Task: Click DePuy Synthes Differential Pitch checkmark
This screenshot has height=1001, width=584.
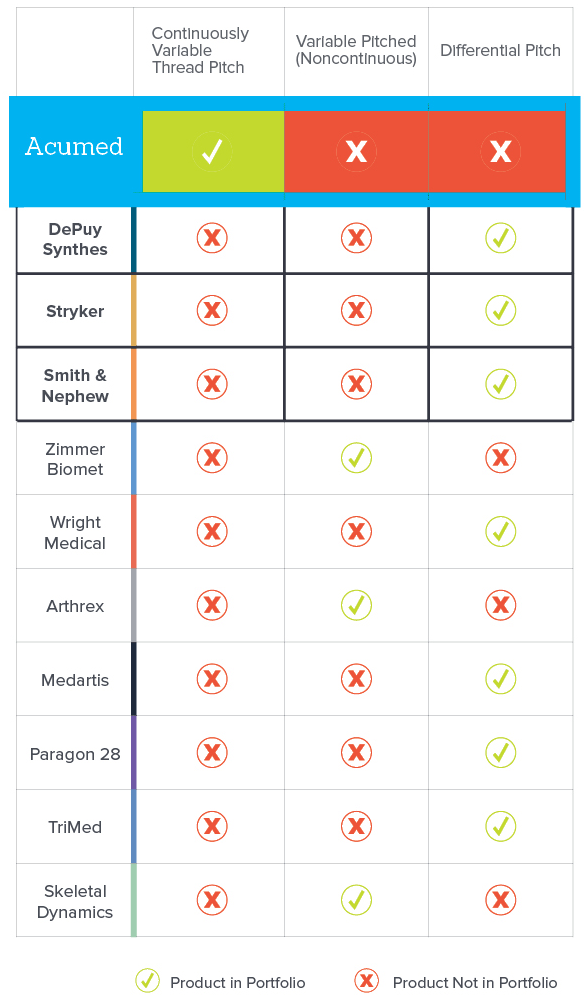Action: point(500,238)
